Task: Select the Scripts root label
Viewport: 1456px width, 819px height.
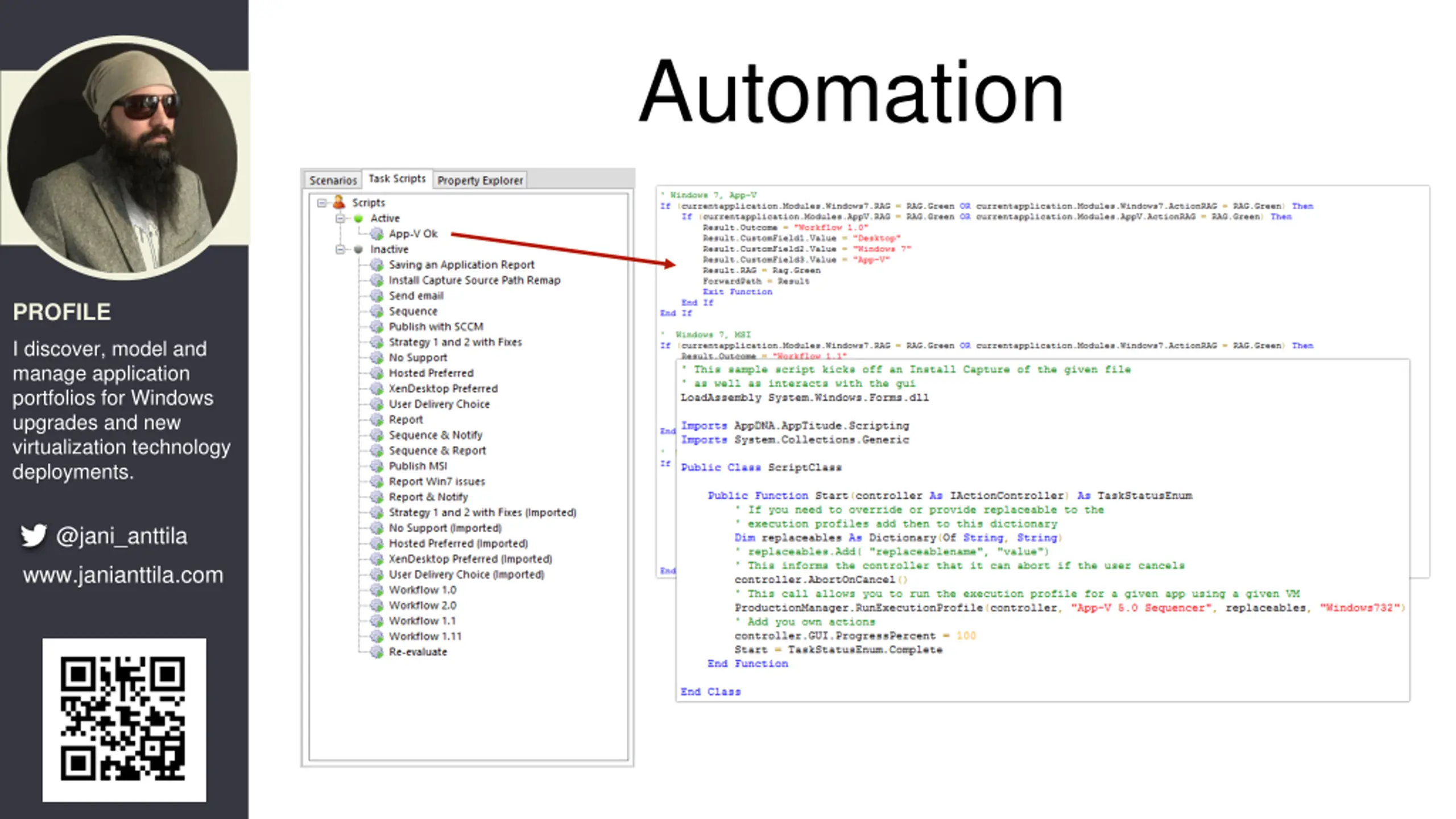Action: point(368,202)
